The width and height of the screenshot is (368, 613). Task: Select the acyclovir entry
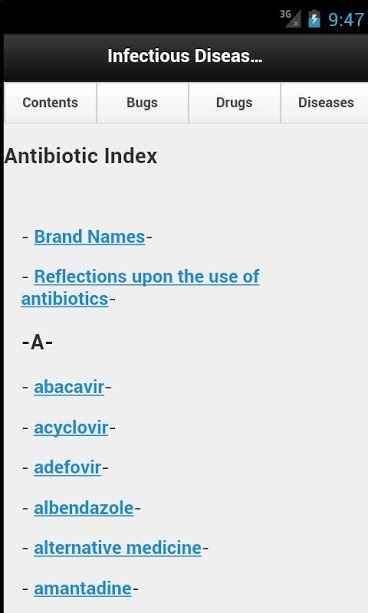71,428
